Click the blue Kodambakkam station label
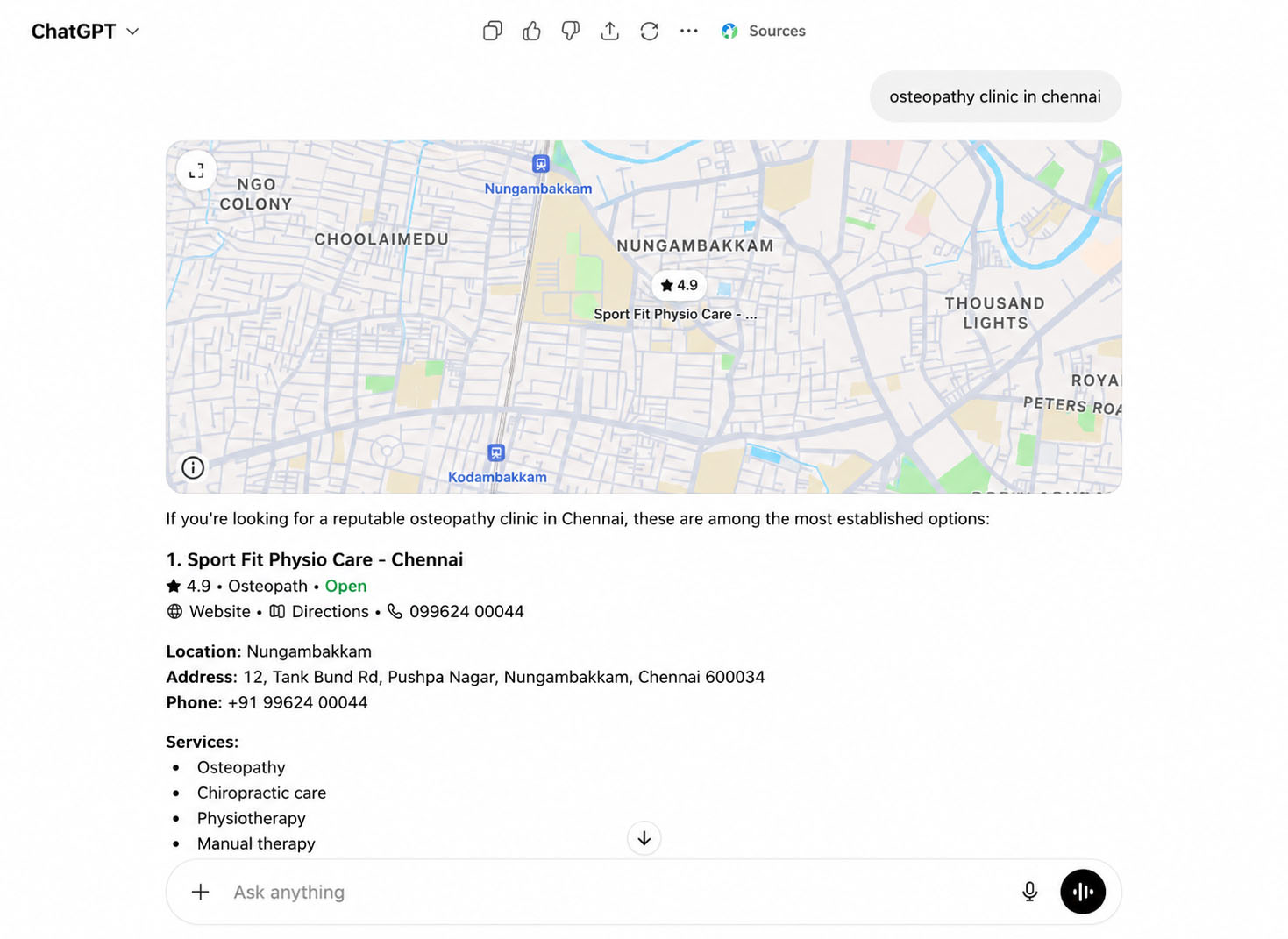 pos(497,477)
